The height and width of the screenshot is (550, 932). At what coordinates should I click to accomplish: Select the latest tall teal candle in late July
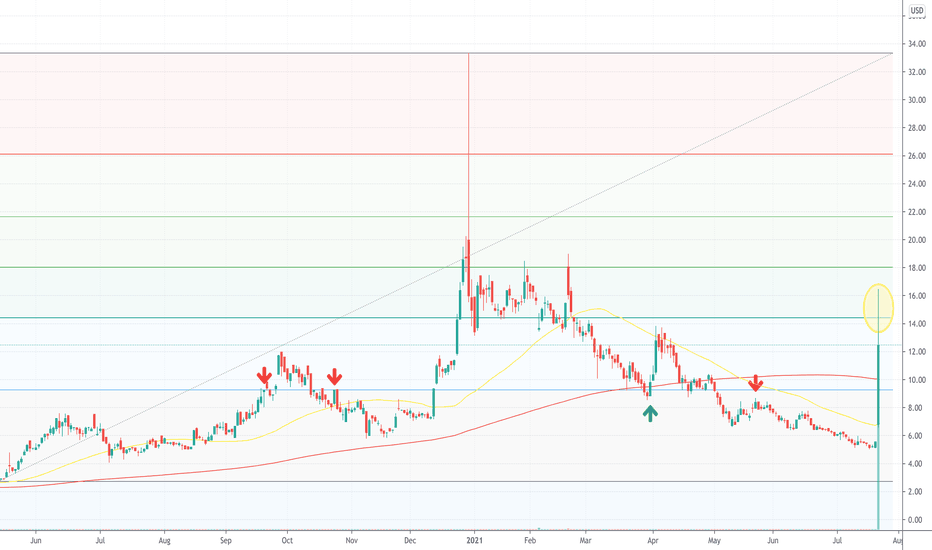coord(879,409)
